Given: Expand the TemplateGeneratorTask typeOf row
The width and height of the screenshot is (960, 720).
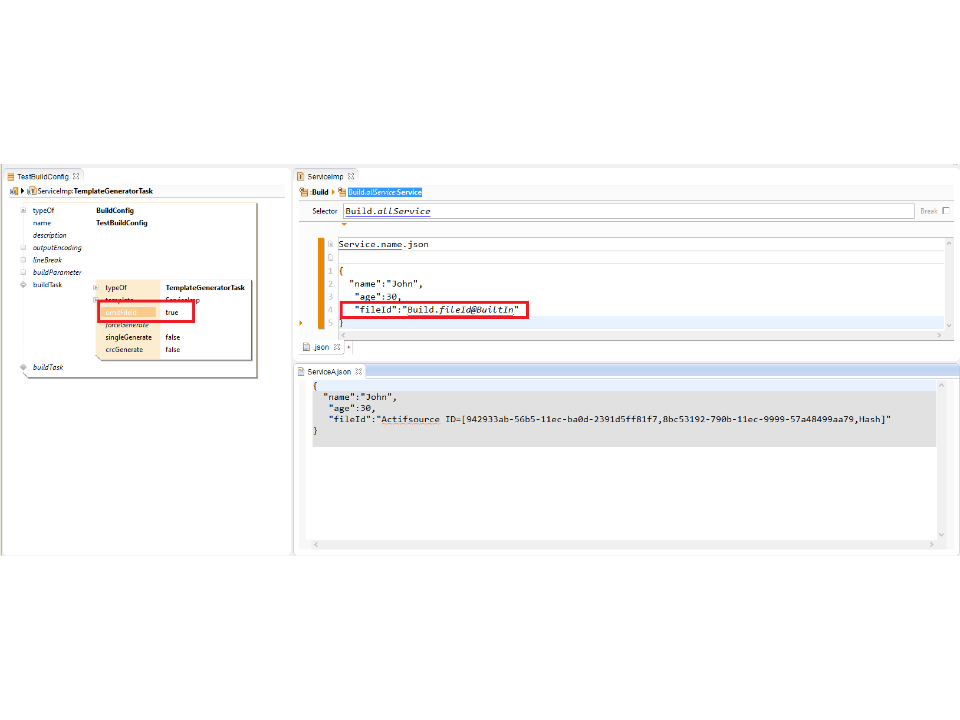Looking at the screenshot, I should (96, 288).
